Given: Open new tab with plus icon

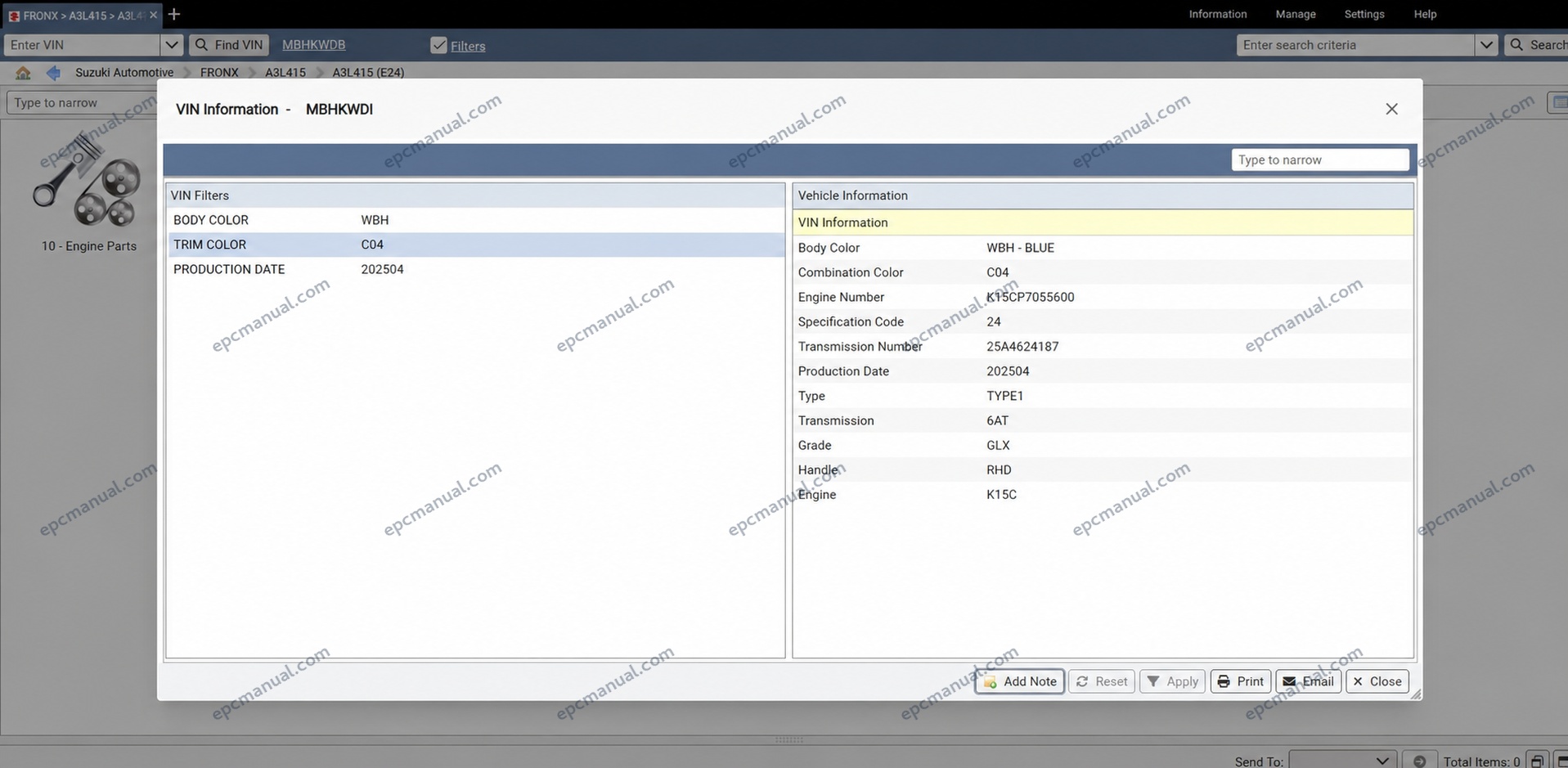Looking at the screenshot, I should [173, 14].
